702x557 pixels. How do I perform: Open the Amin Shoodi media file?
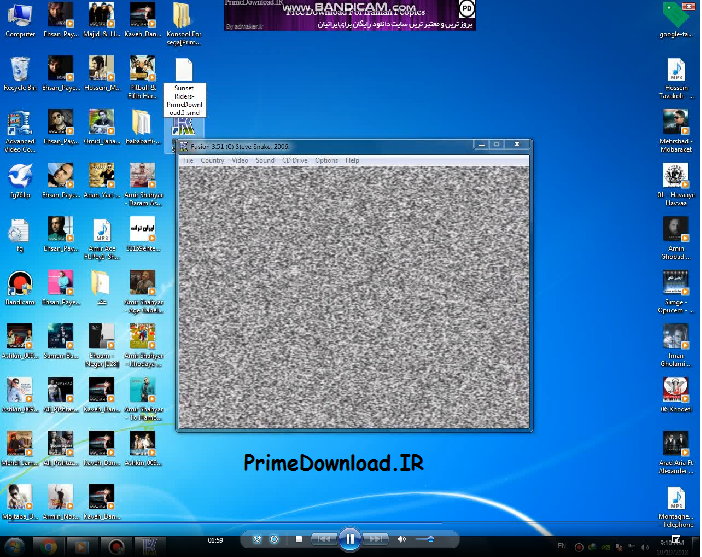[676, 238]
